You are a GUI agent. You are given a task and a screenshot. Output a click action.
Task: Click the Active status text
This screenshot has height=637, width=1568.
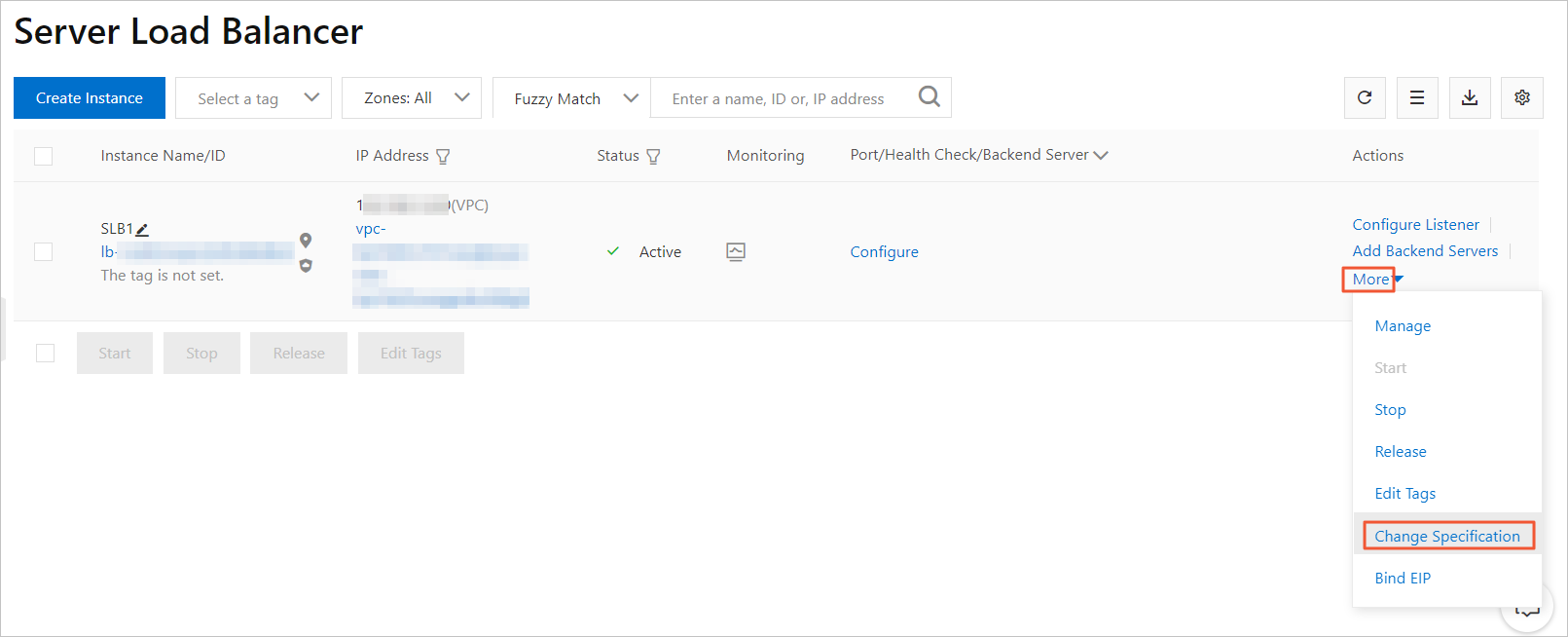pyautogui.click(x=660, y=252)
